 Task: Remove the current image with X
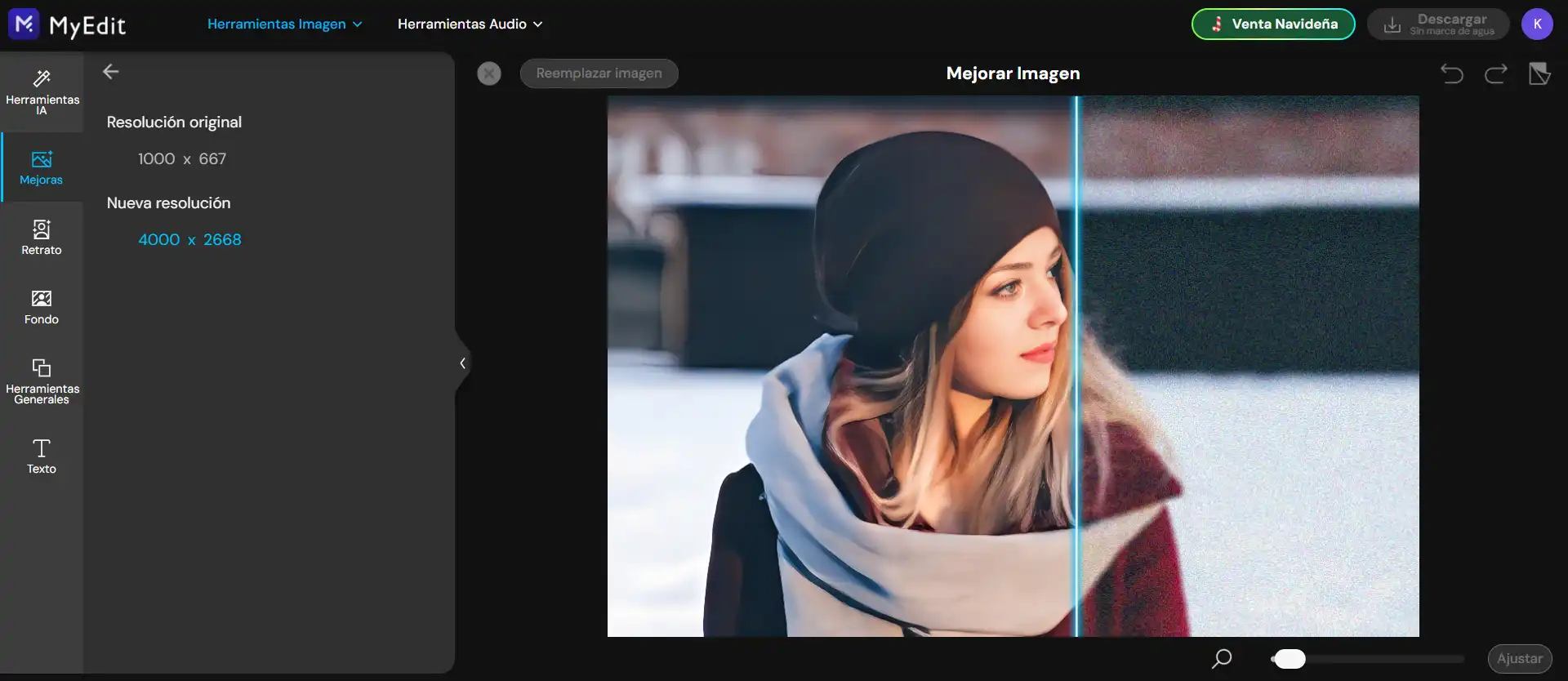tap(489, 73)
